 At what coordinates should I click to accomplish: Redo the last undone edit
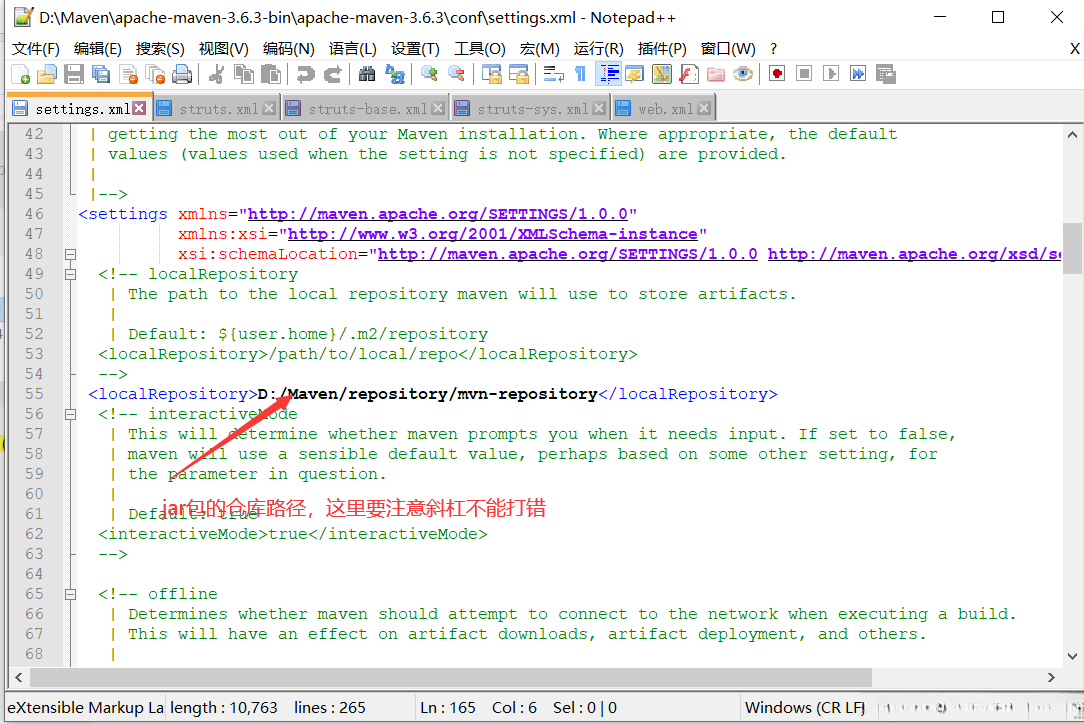pyautogui.click(x=333, y=74)
